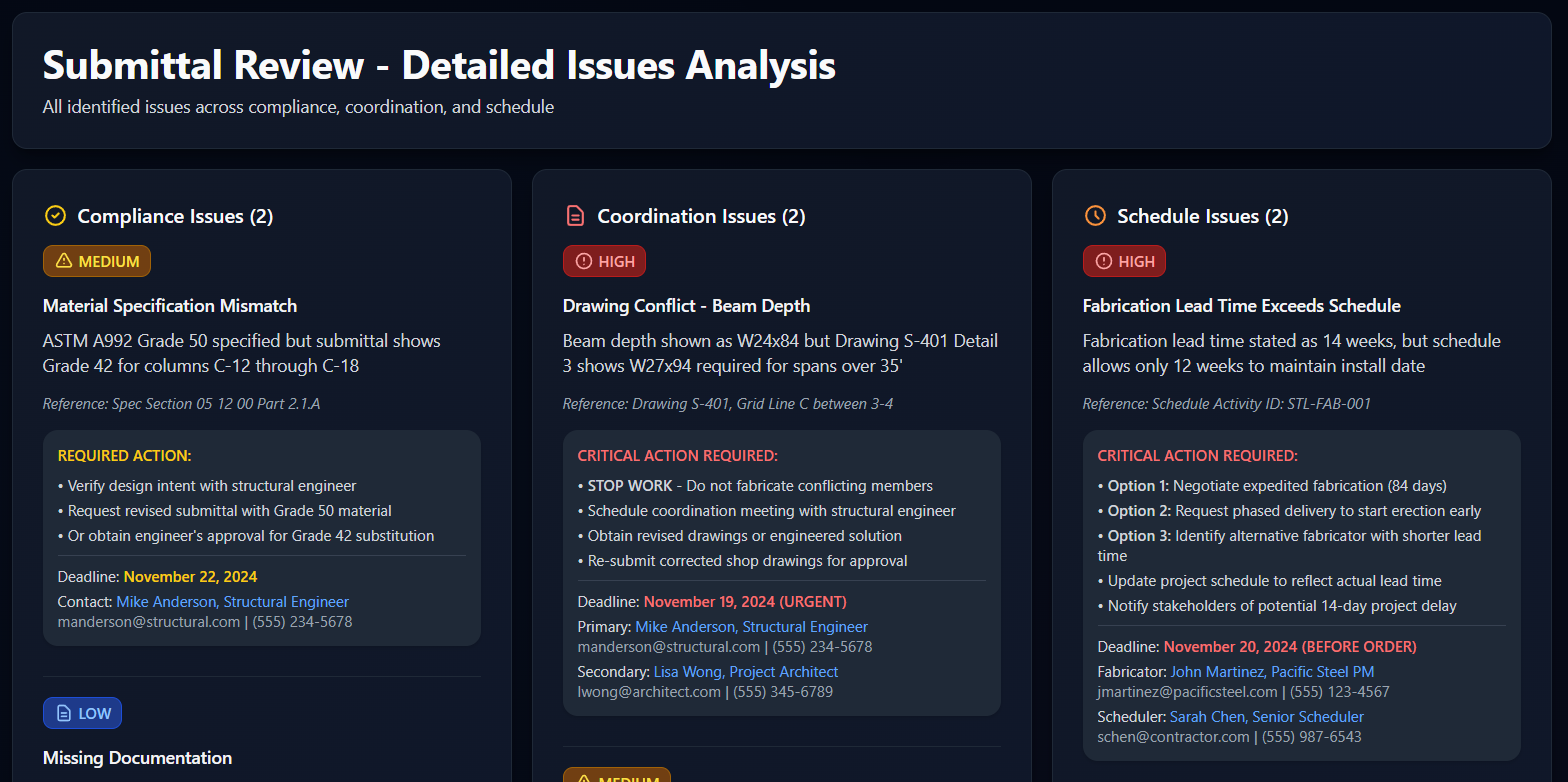Select the Drawing Conflict - Beam Depth title
This screenshot has height=782, width=1568.
click(686, 306)
